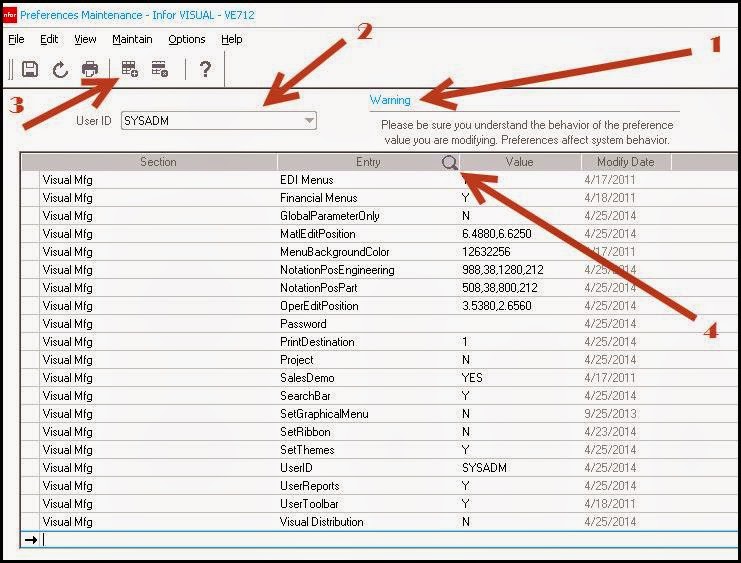Select the SetRibbon entry cell

[x=368, y=432]
